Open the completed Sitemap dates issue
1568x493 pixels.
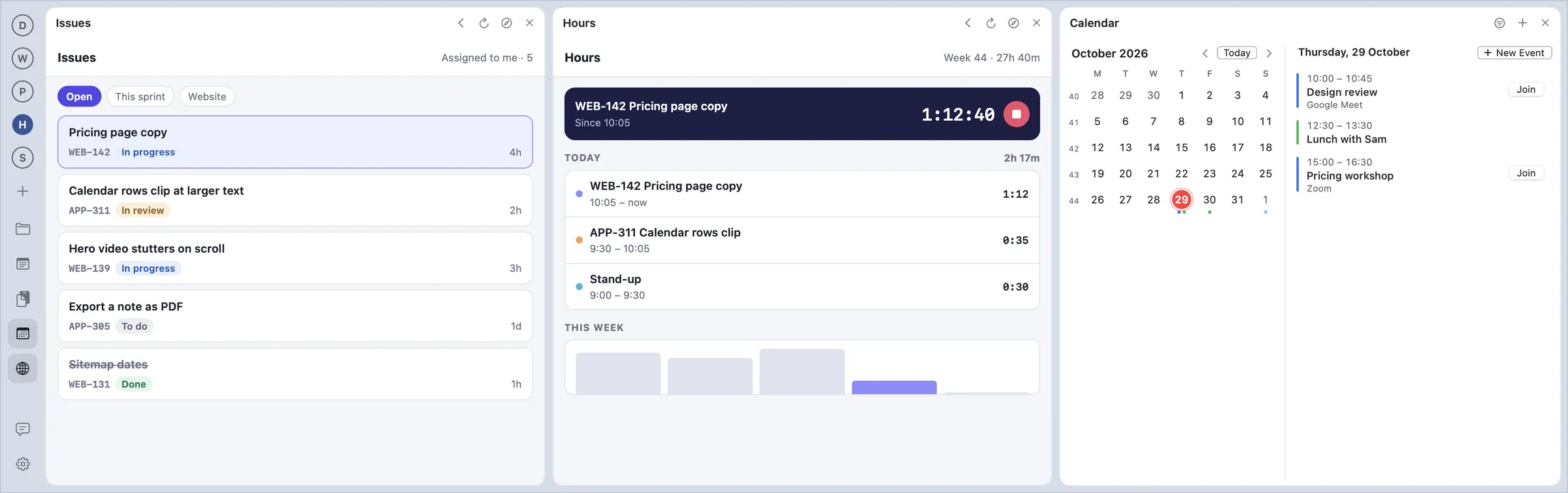(x=295, y=374)
